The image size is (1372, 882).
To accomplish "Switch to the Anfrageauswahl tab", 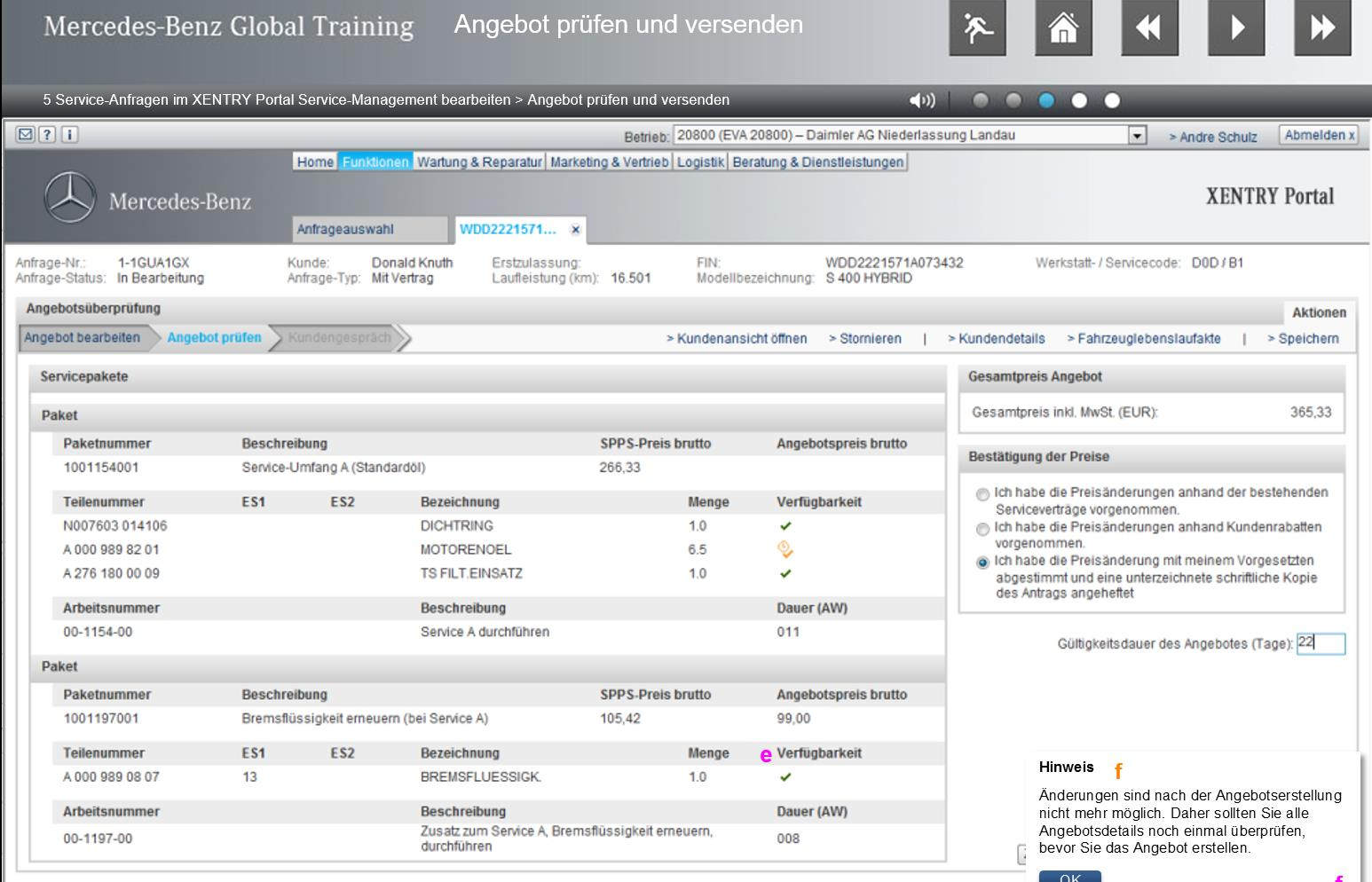I will tap(370, 229).
